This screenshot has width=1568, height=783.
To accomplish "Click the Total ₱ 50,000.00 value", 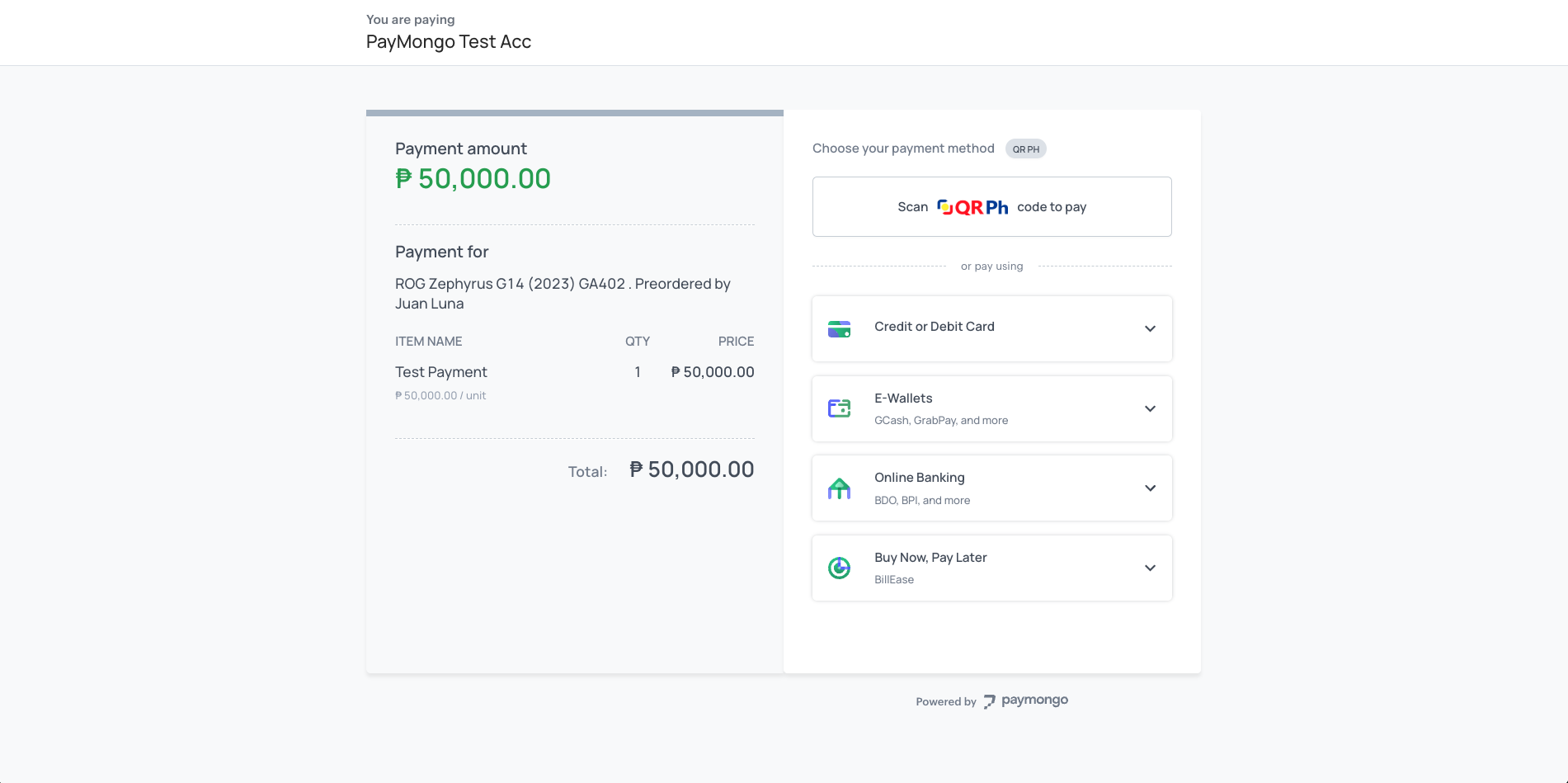I will 691,469.
